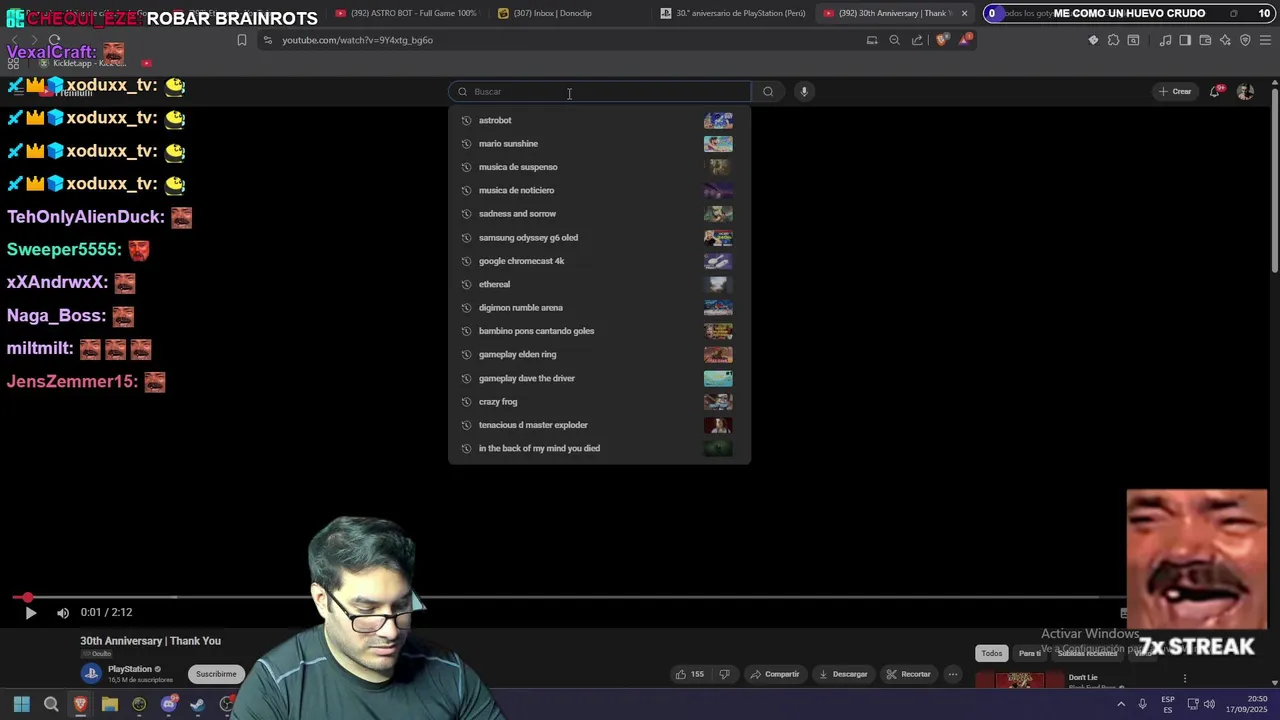This screenshot has height=720, width=1280.
Task: Click the Recortar clip button
Action: (909, 674)
